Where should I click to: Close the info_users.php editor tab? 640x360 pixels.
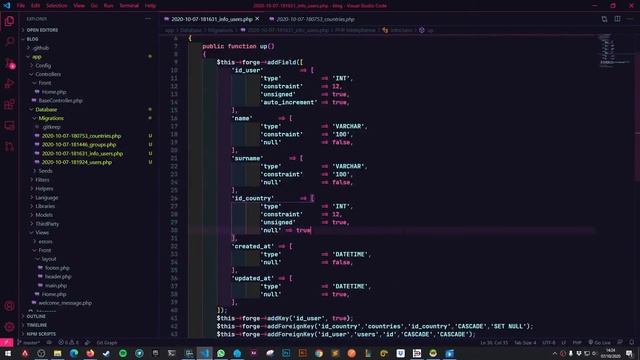[x=257, y=19]
